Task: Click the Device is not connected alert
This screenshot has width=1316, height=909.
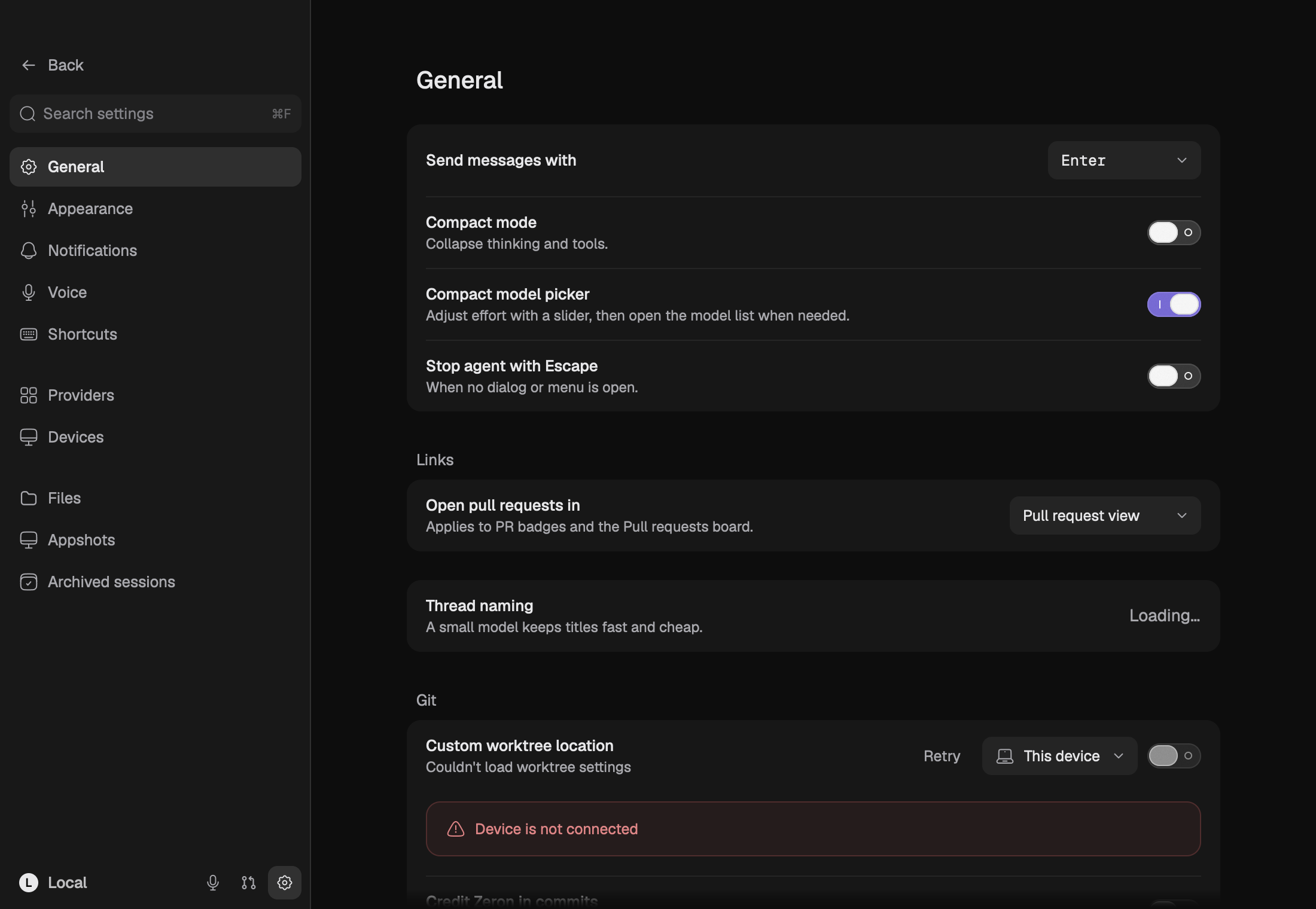Action: click(x=813, y=829)
